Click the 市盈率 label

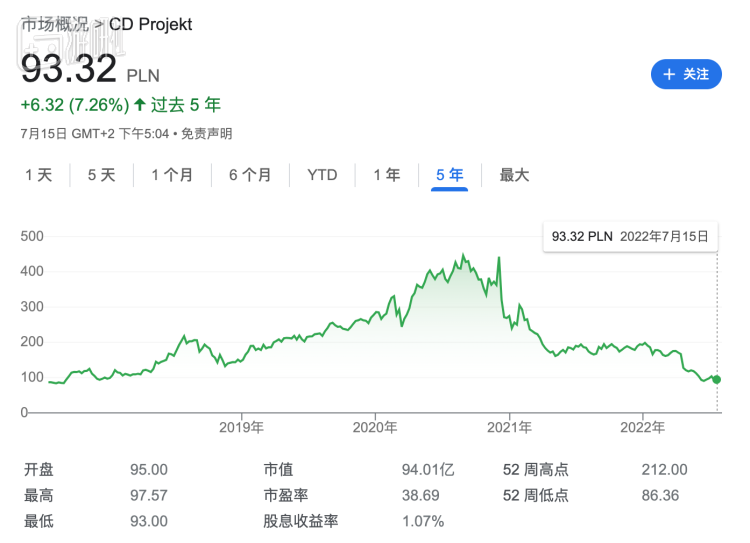(x=286, y=496)
